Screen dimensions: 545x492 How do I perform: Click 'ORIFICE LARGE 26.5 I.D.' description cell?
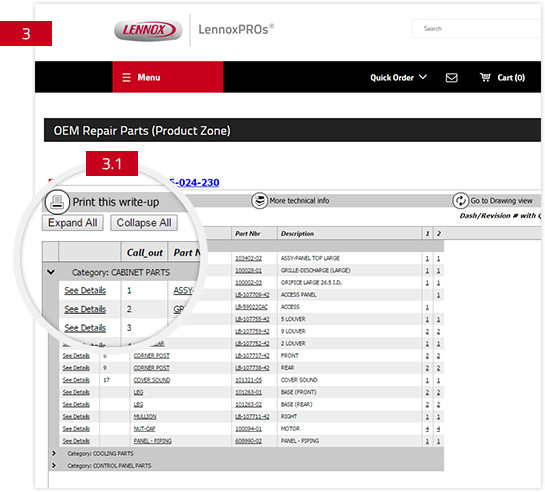point(311,282)
